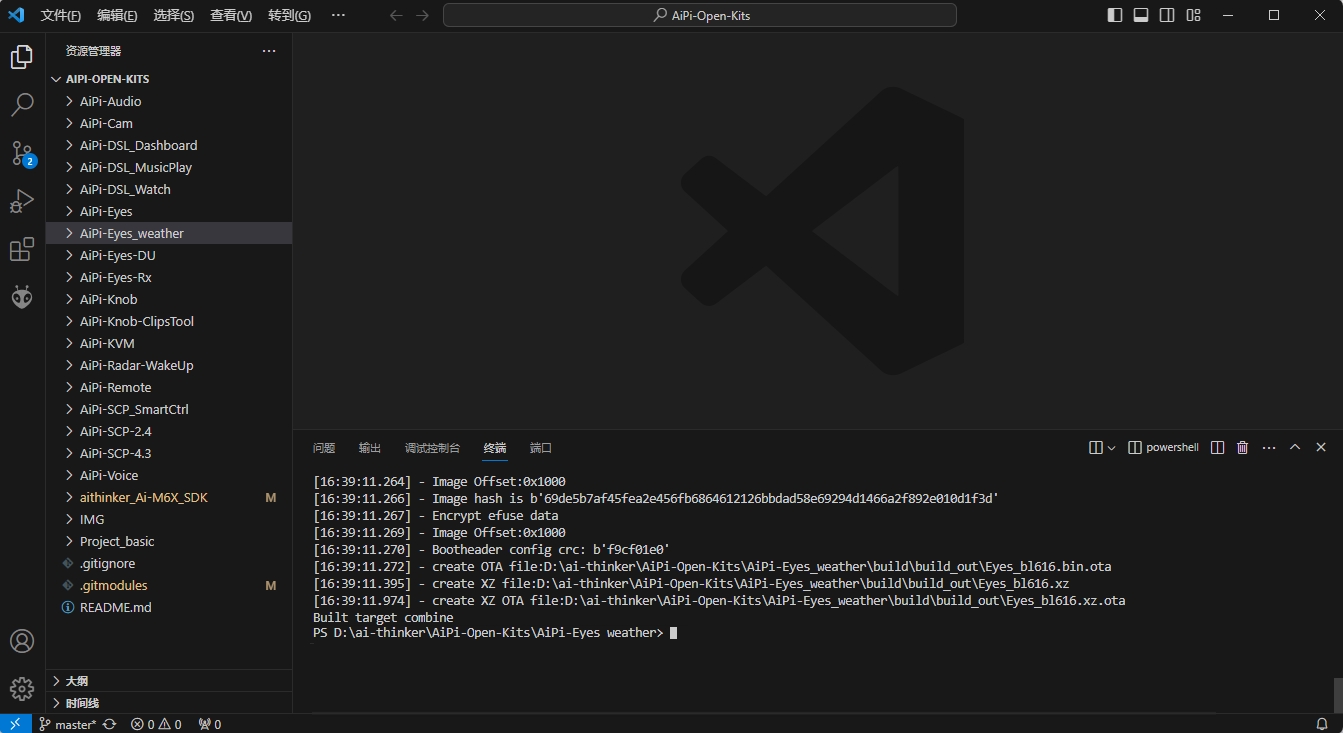Open the 转到(G) menu
The width and height of the screenshot is (1343, 733).
point(289,15)
